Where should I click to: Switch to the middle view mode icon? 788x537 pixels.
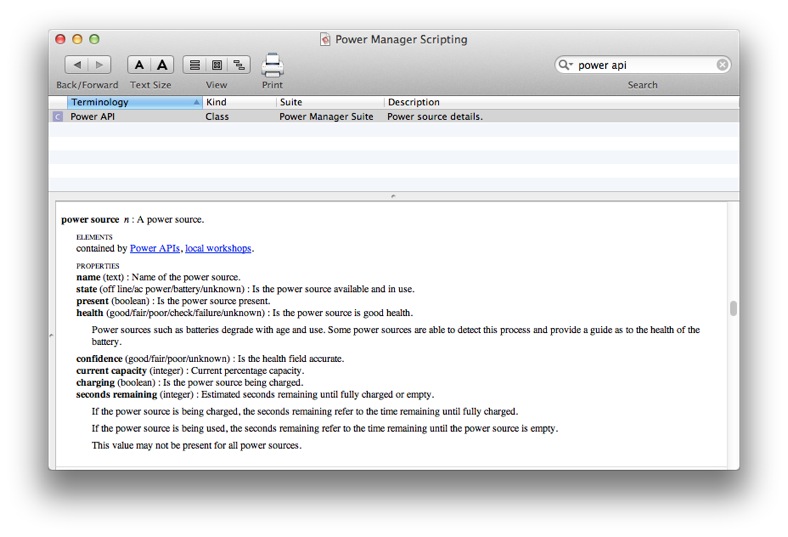click(x=217, y=65)
